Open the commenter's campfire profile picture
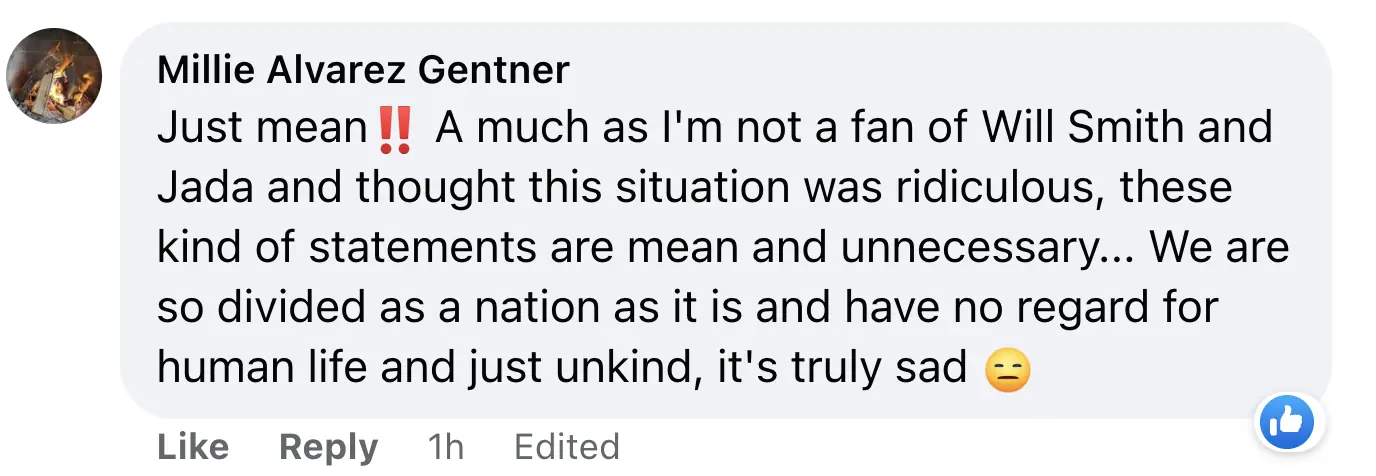Viewport: 1376px width, 476px height. pyautogui.click(x=54, y=75)
